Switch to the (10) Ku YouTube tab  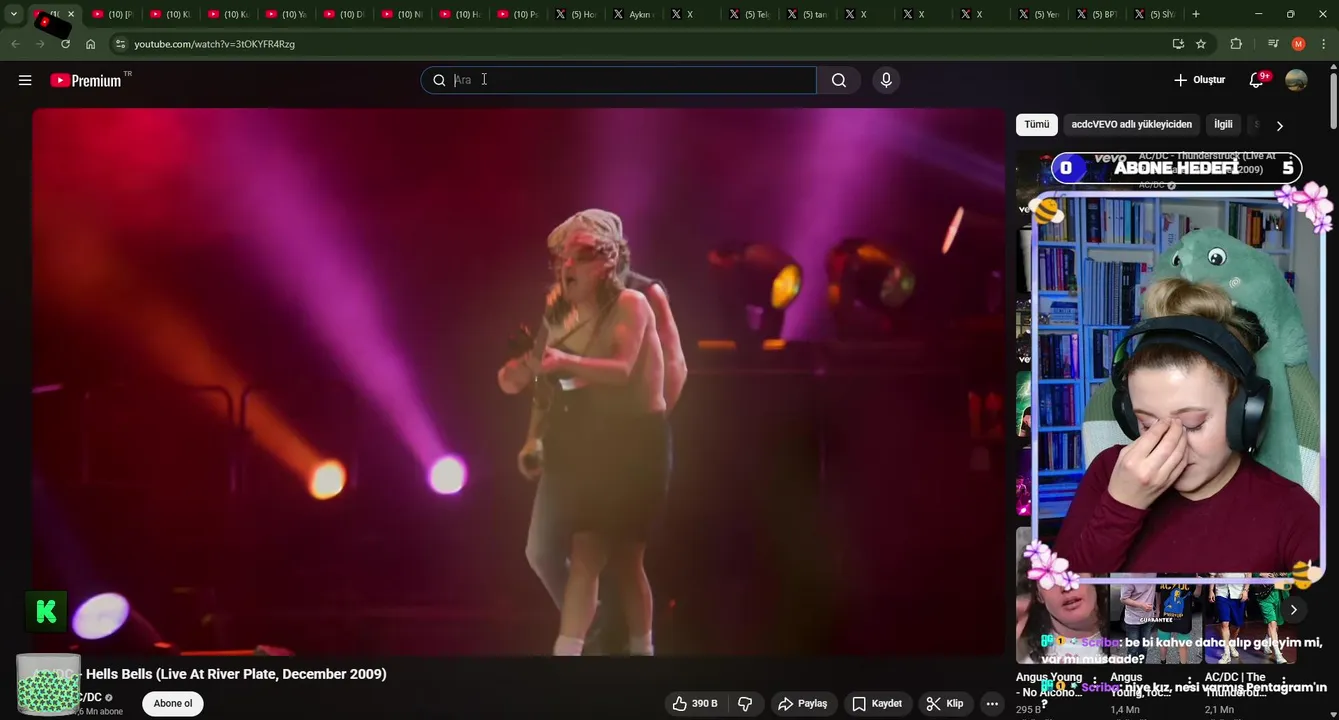pyautogui.click(x=228, y=14)
